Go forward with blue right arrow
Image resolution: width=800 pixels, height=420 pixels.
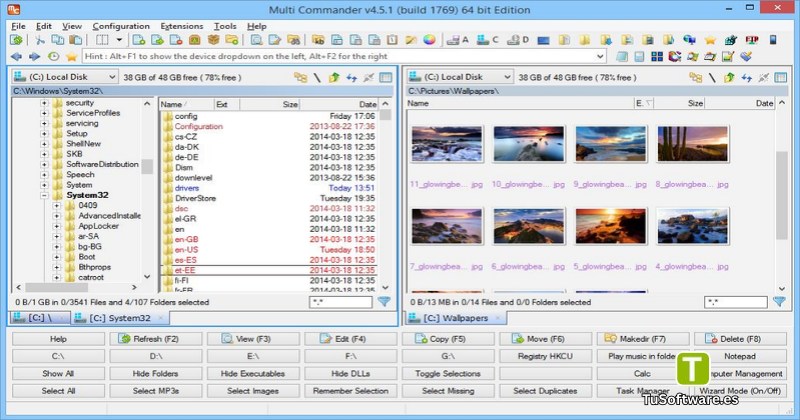[x=35, y=56]
